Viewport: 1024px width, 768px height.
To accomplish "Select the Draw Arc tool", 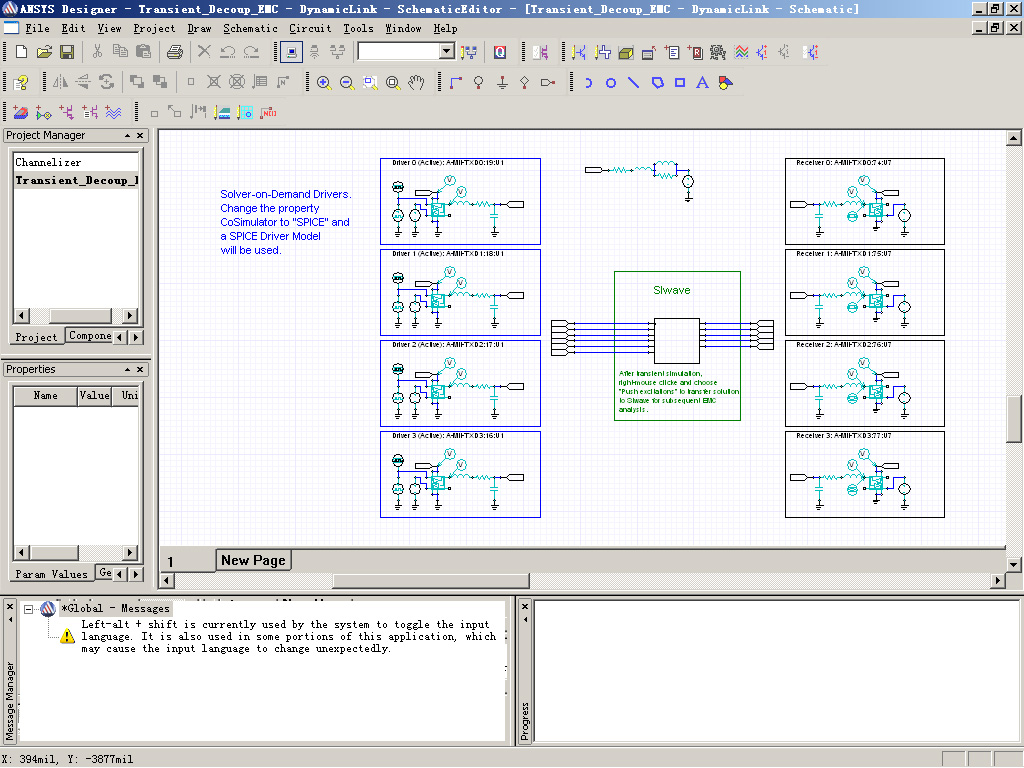I will 588,82.
